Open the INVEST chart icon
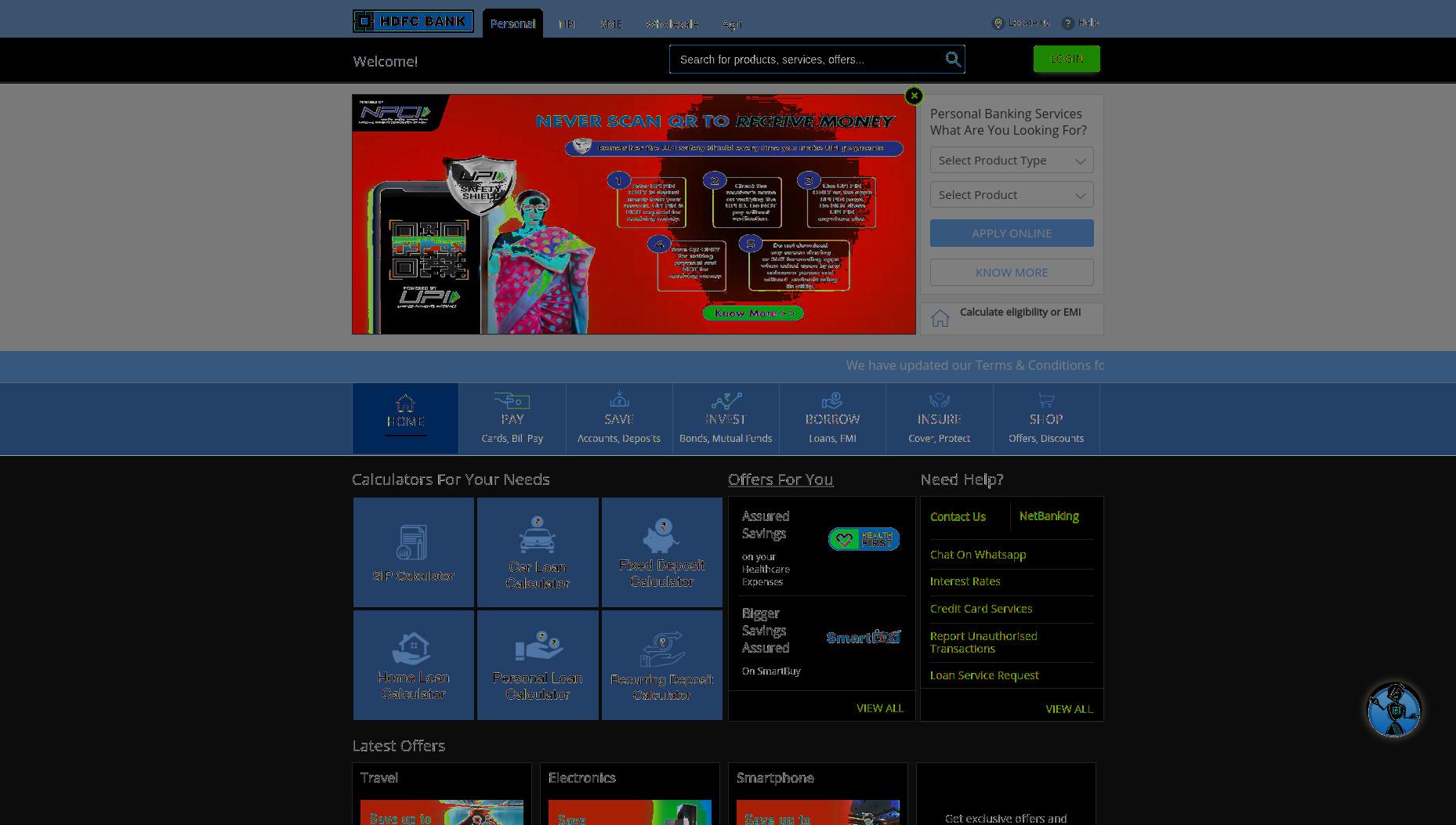The image size is (1456, 825). pos(726,400)
